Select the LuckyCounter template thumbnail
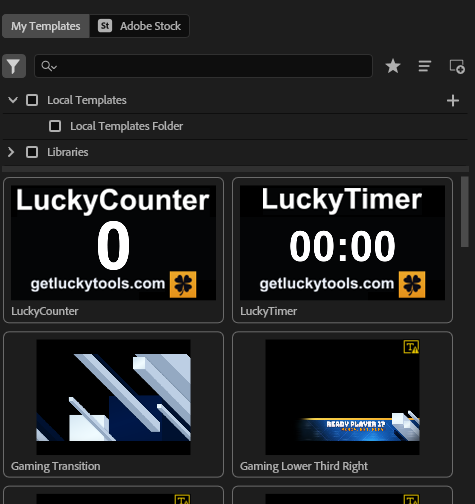The image size is (475, 504). 113,243
